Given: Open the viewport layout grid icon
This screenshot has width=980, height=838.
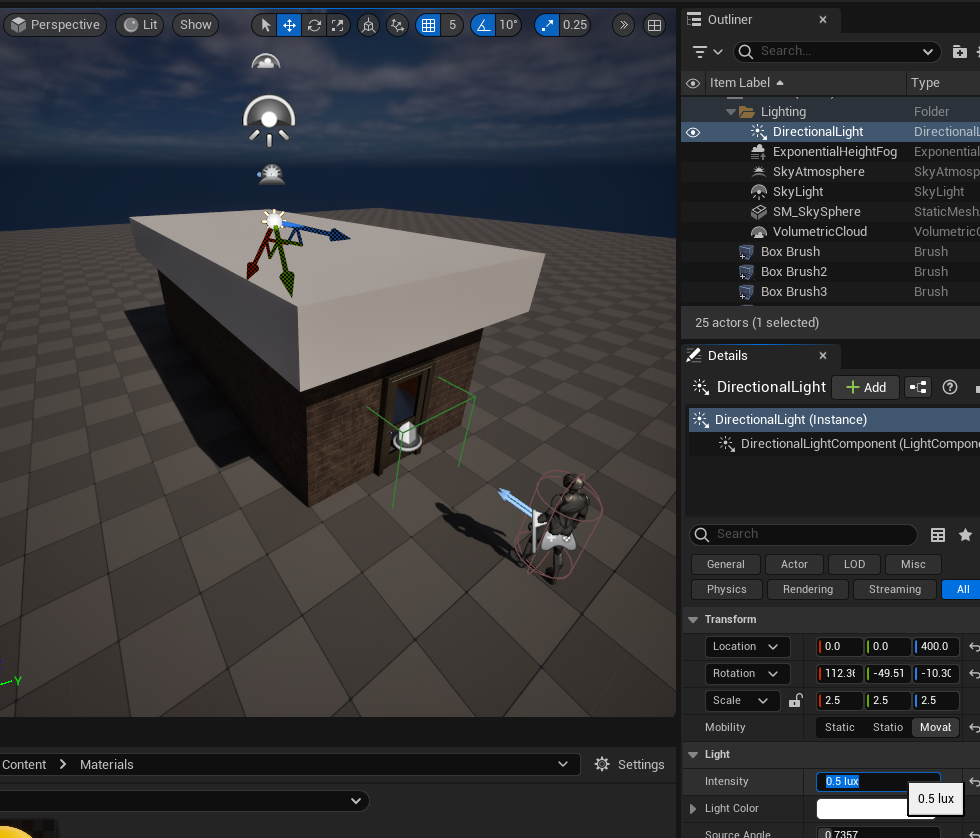Looking at the screenshot, I should pyautogui.click(x=654, y=25).
